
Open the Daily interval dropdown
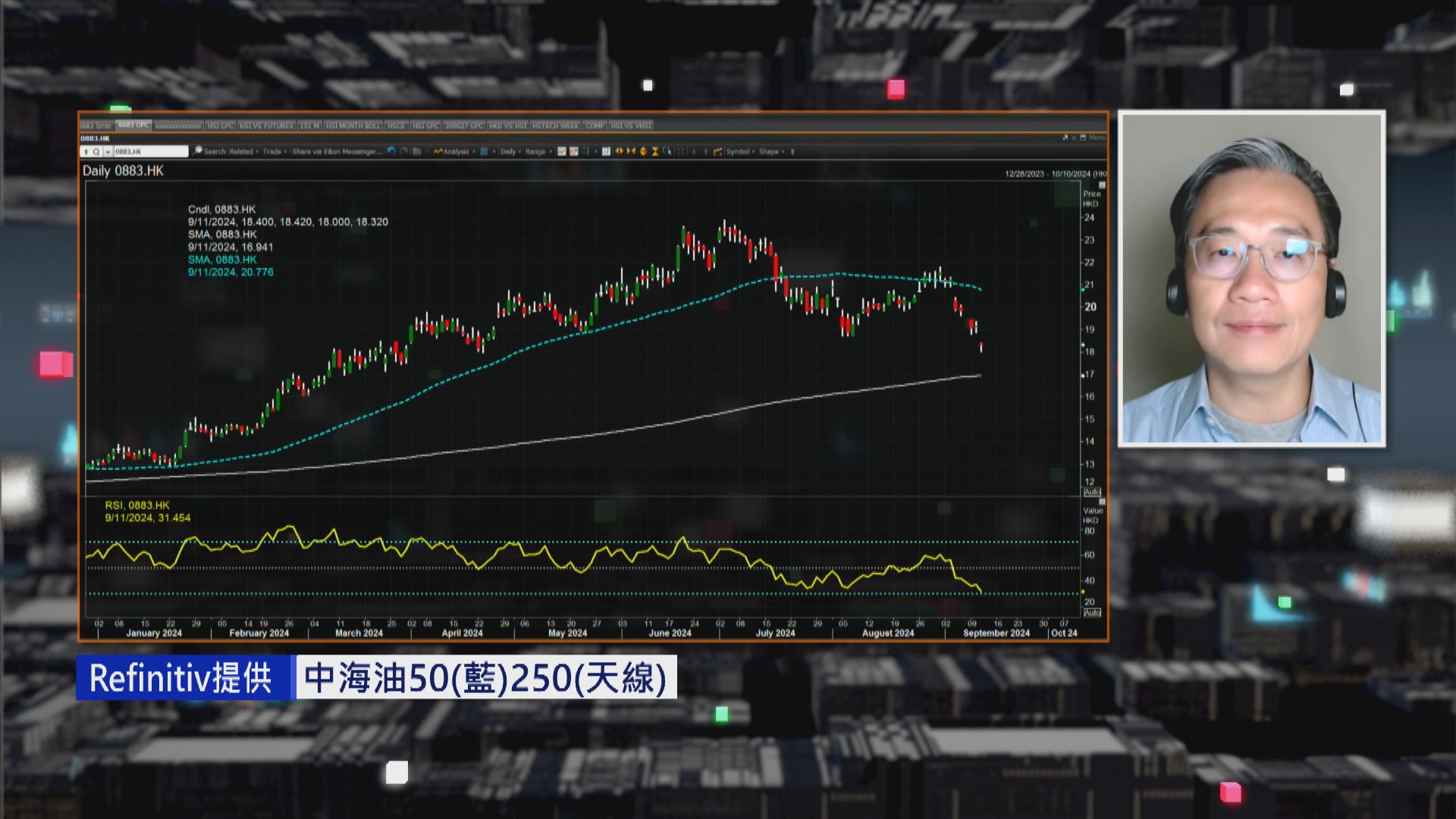point(510,151)
